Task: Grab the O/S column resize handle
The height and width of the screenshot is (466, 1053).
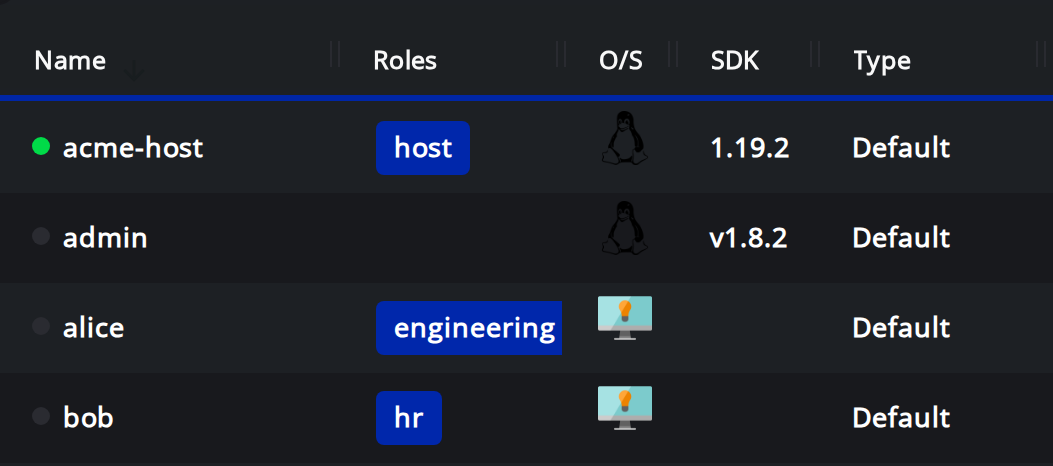Action: point(672,54)
